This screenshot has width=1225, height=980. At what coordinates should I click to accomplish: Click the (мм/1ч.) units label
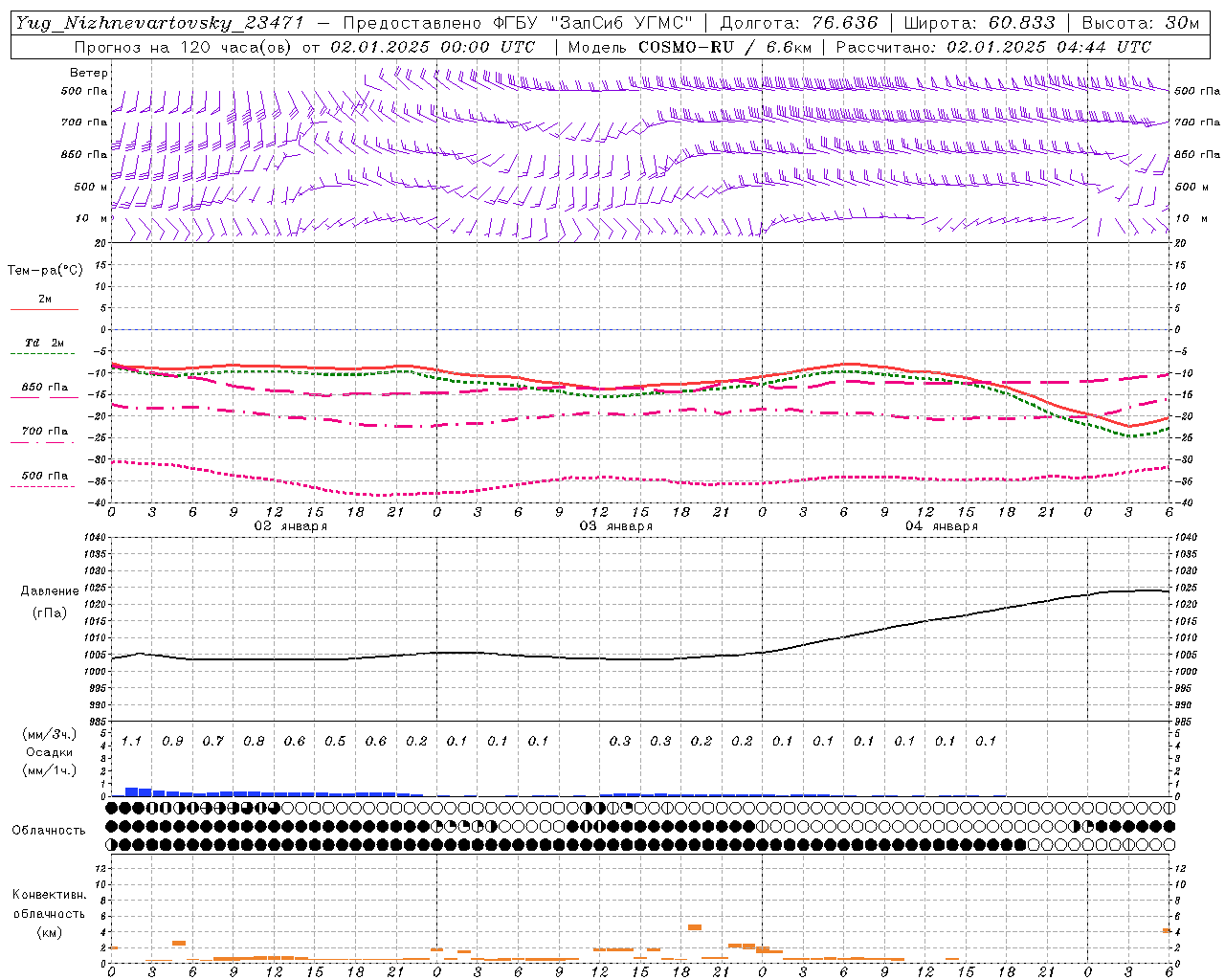click(51, 770)
